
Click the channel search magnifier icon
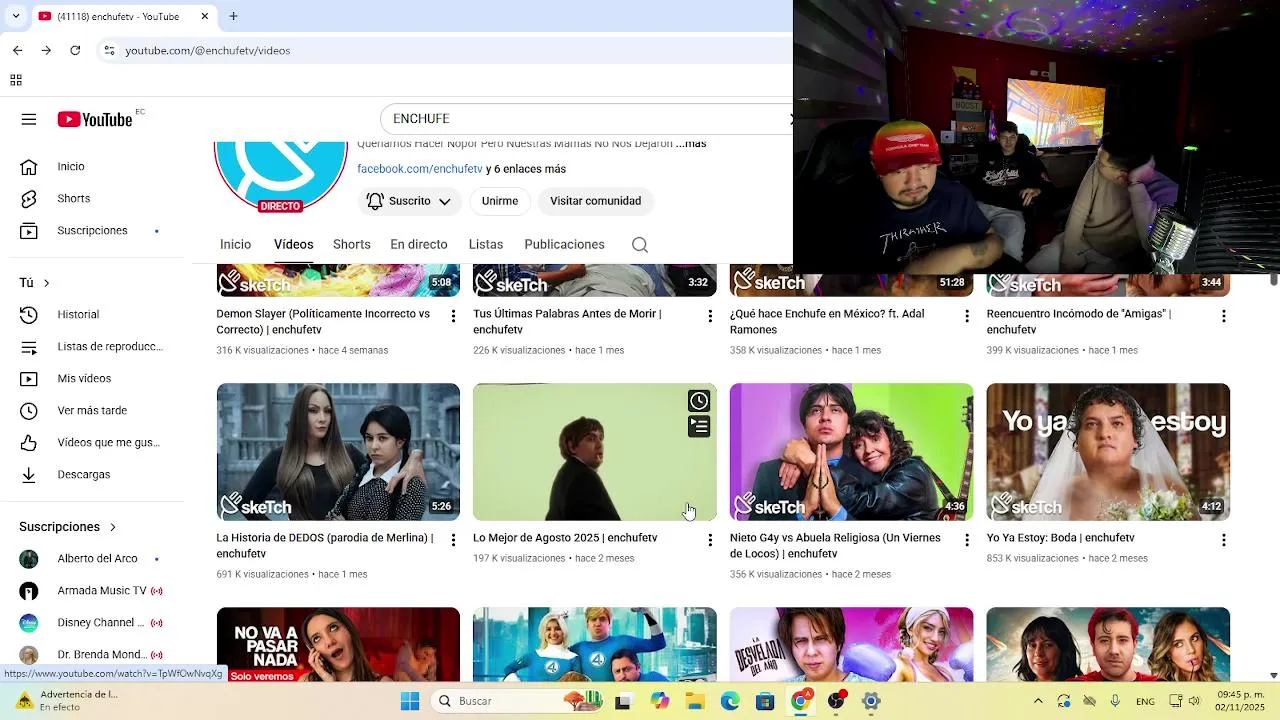[640, 245]
